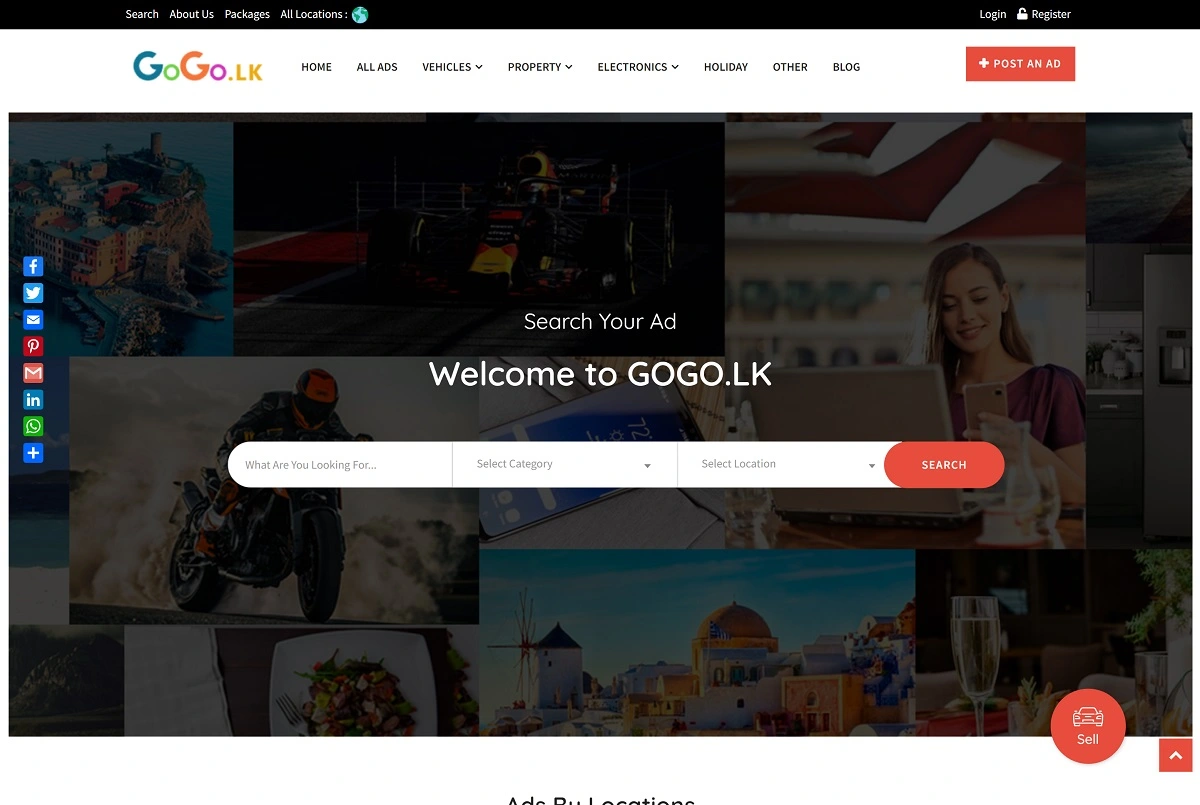This screenshot has height=805, width=1200.
Task: Click the red Search button
Action: point(944,465)
